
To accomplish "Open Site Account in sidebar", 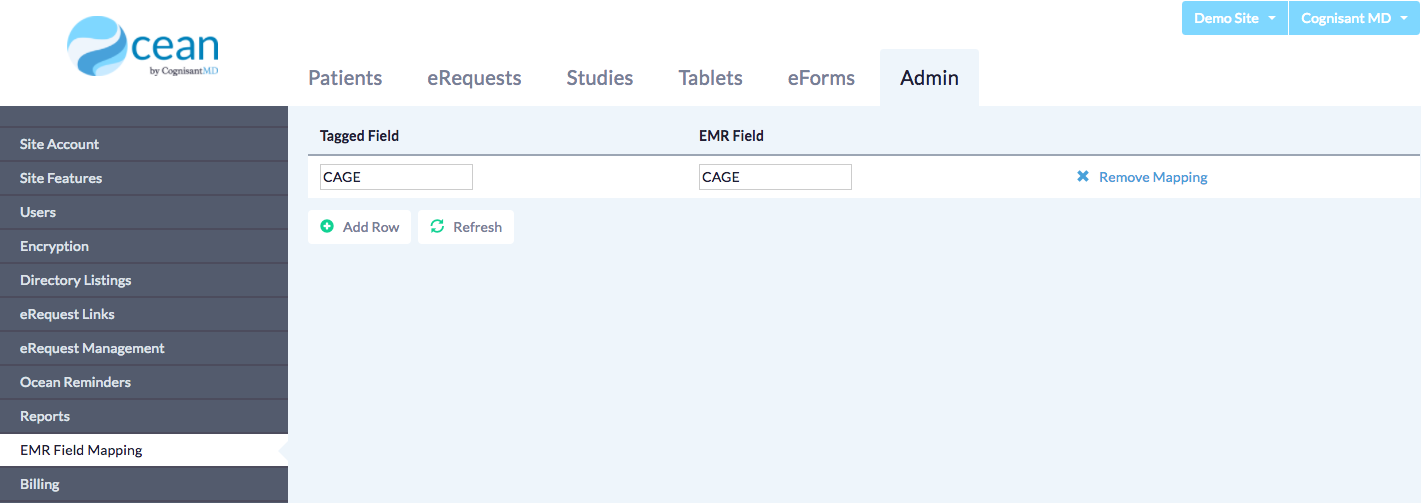I will 60,144.
